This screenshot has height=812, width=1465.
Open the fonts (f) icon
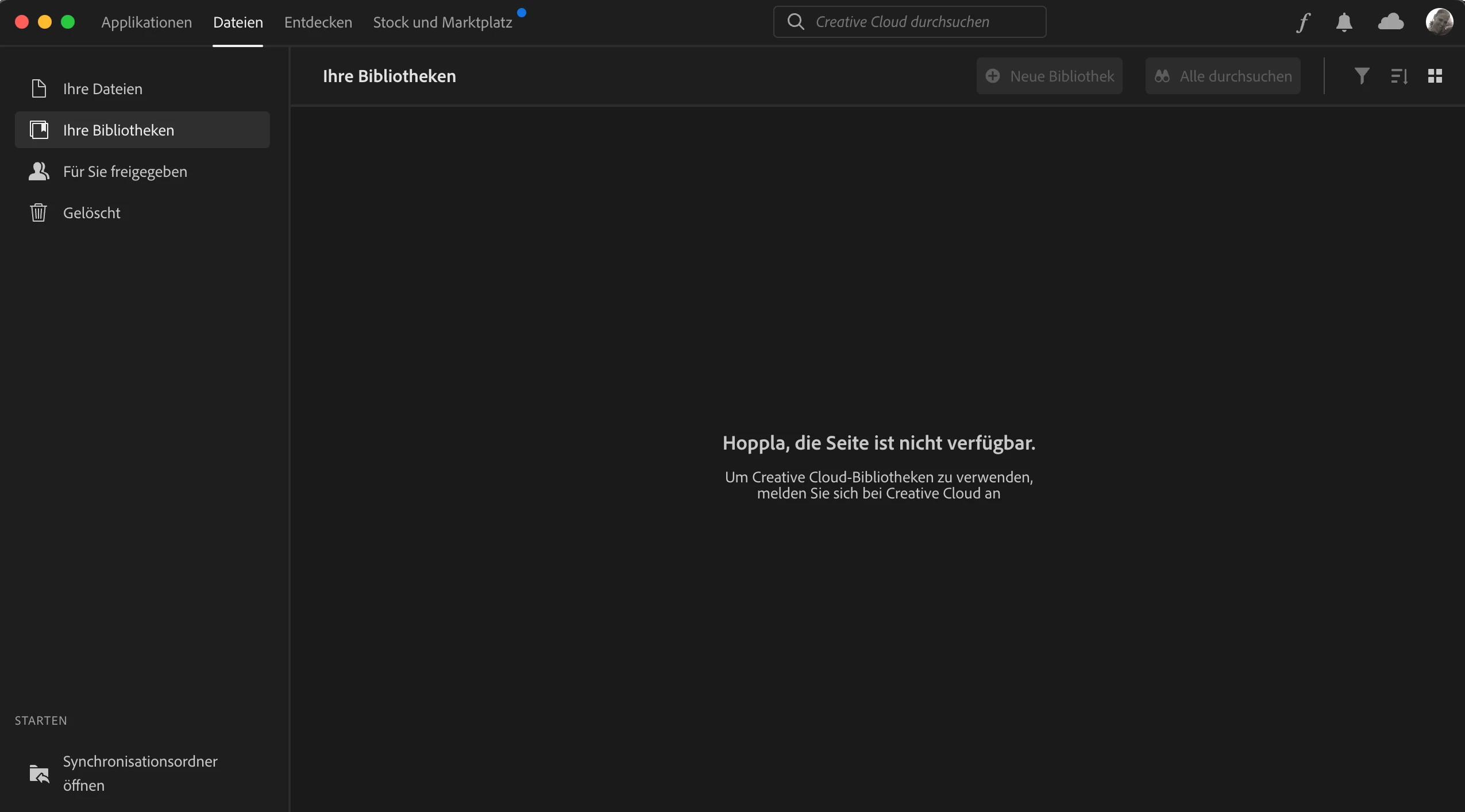click(x=1304, y=22)
